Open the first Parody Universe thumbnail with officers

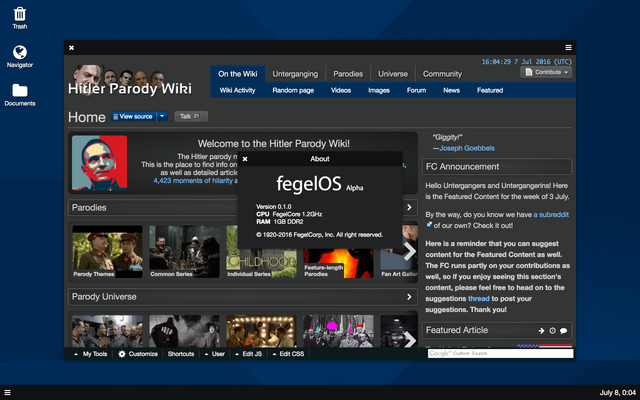[x=107, y=331]
